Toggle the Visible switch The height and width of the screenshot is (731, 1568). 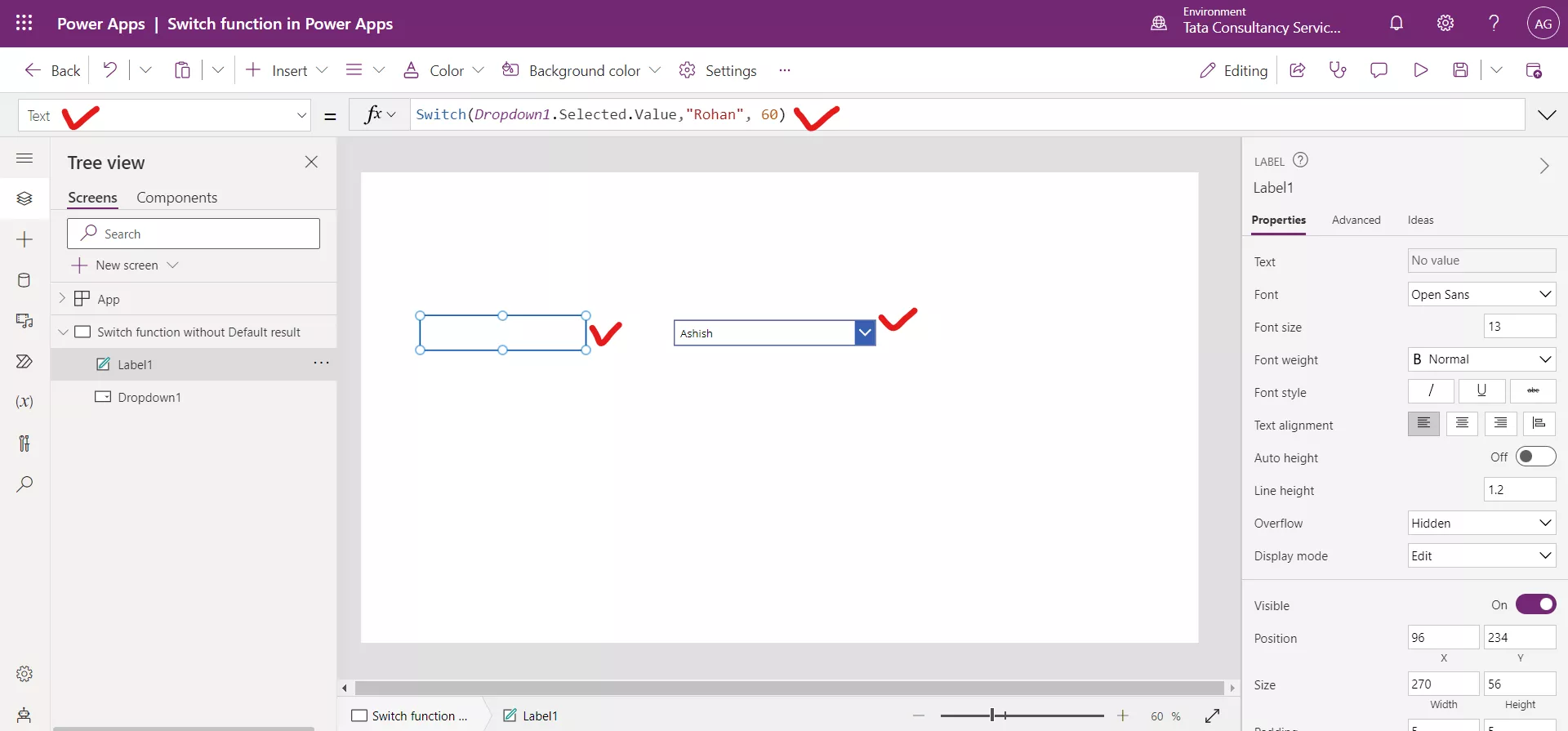coord(1535,604)
